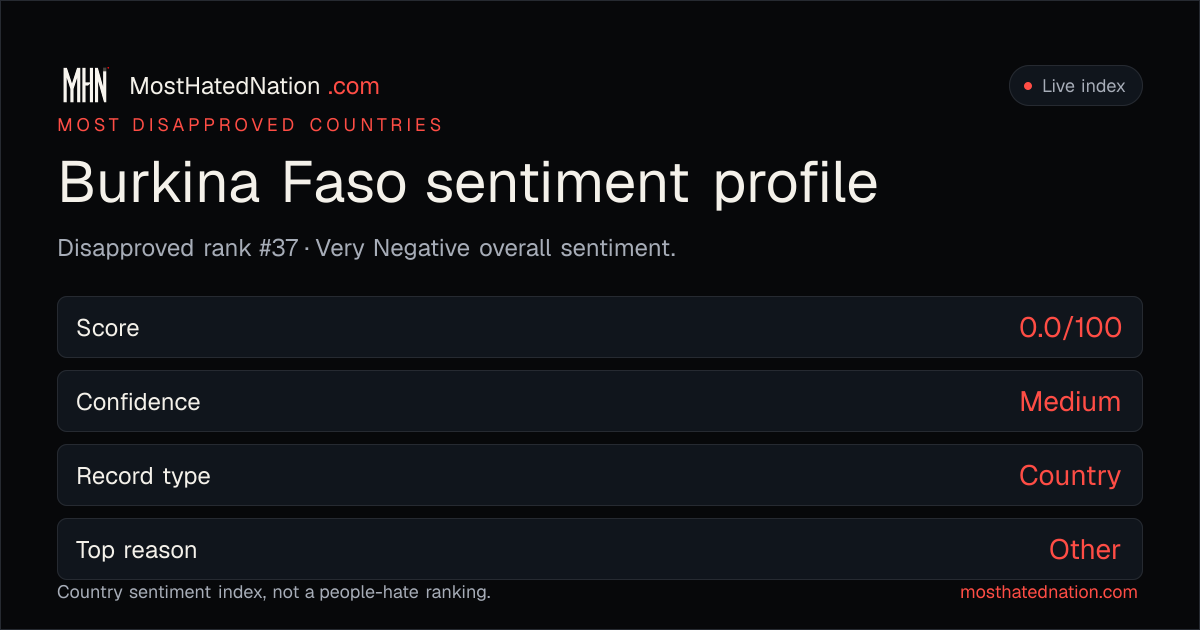The width and height of the screenshot is (1200, 630).
Task: Click the Burkina Faso sentiment profile heading
Action: pos(468,183)
